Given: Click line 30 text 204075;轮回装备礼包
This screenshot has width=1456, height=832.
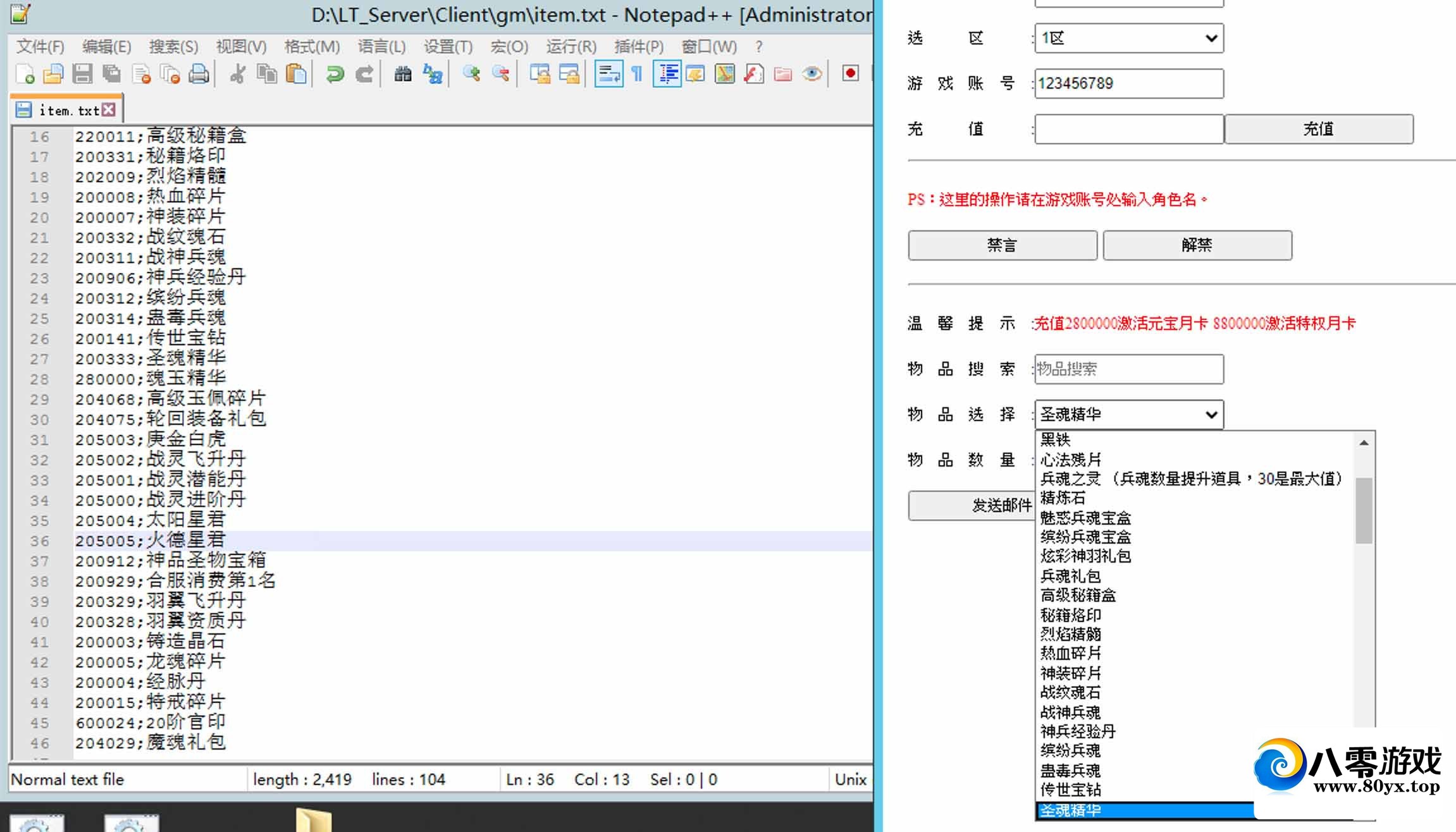Looking at the screenshot, I should 170,419.
